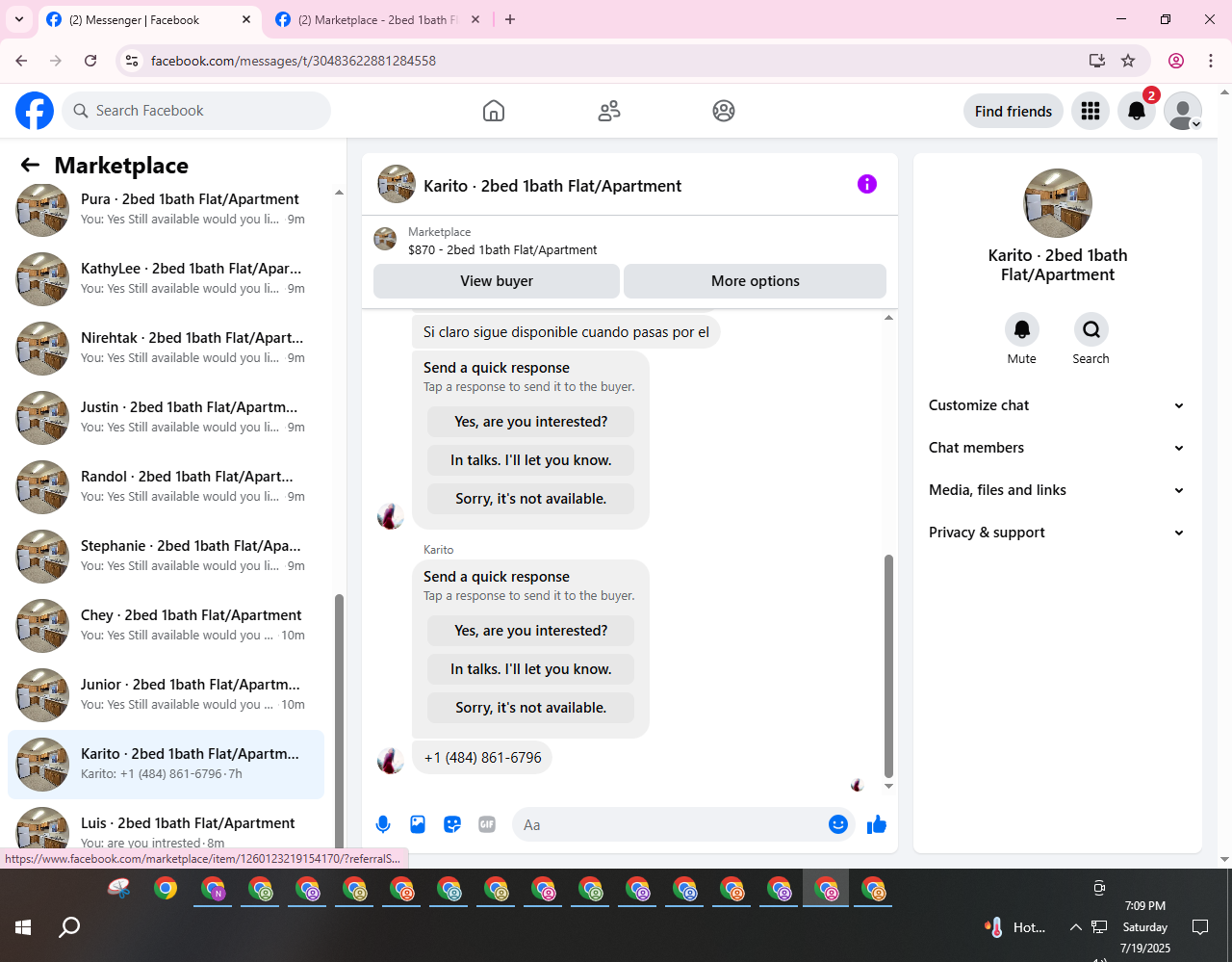Open Randol conversation in list

point(166,486)
